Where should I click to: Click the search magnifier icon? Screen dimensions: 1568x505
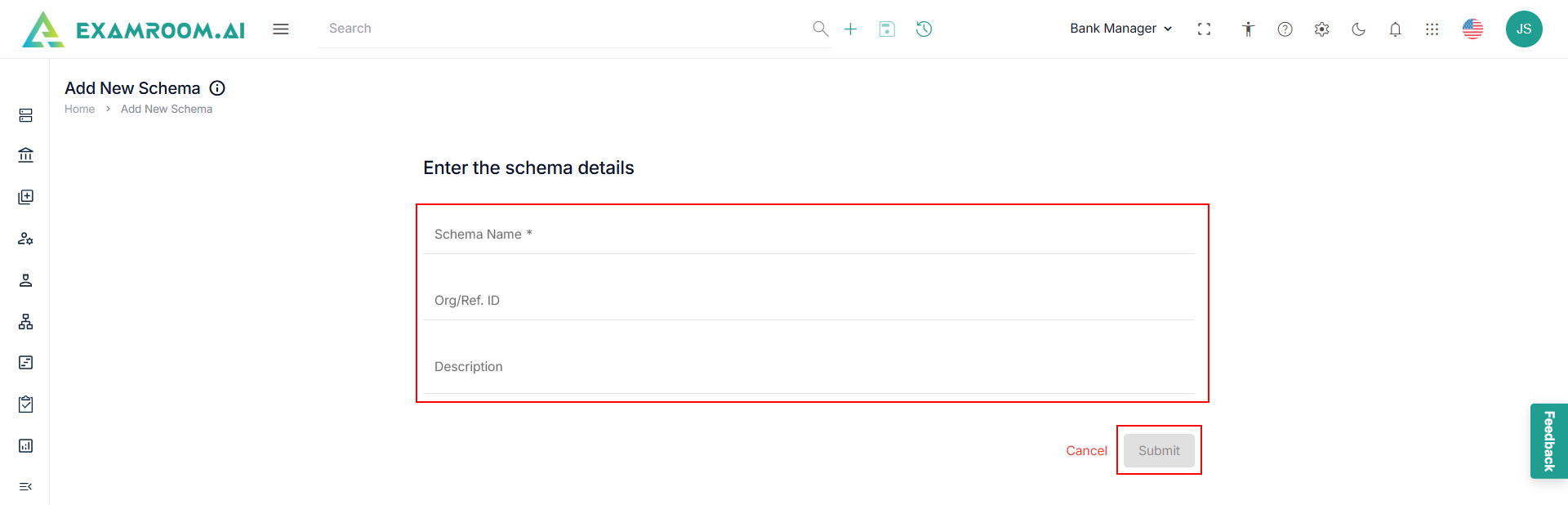click(x=820, y=29)
